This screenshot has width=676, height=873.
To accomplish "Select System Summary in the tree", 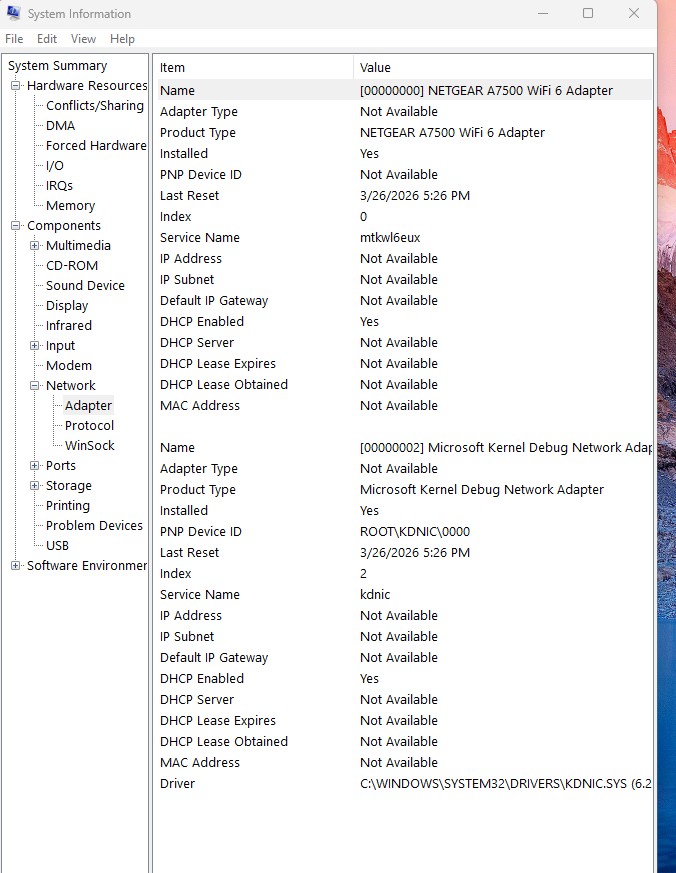I will click(57, 66).
